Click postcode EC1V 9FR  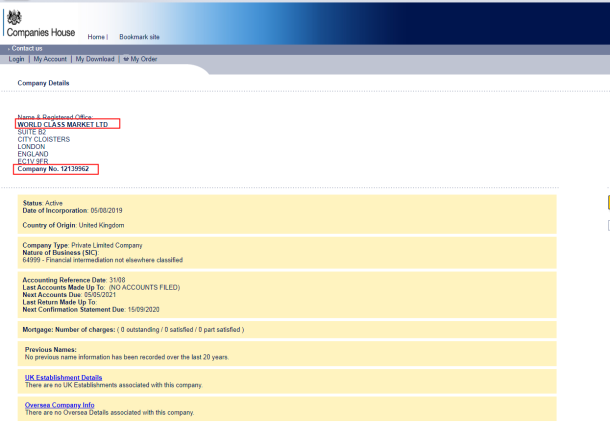click(x=33, y=161)
